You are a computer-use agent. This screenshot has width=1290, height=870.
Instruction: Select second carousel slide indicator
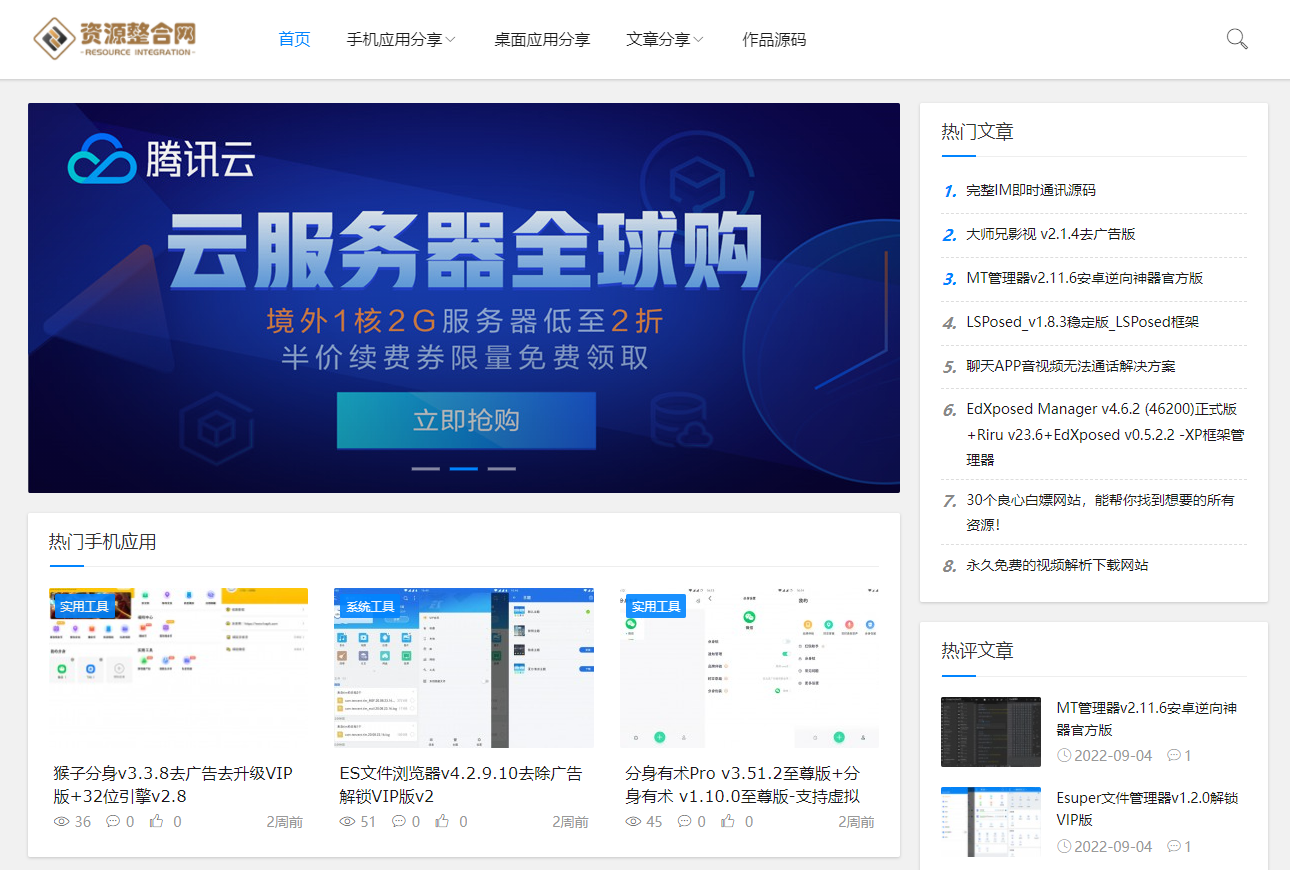point(464,468)
